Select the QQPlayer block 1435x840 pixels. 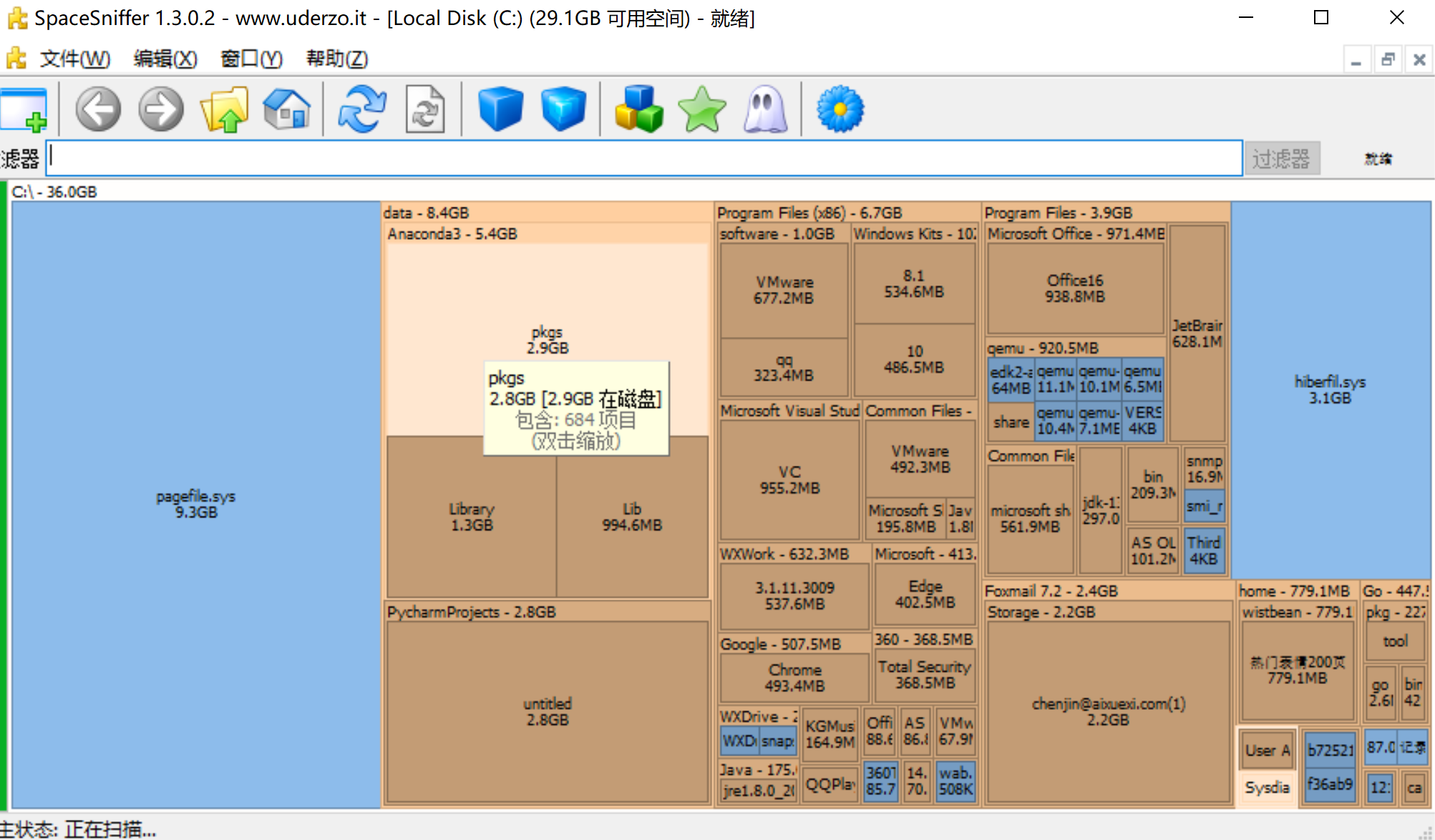coord(830,785)
